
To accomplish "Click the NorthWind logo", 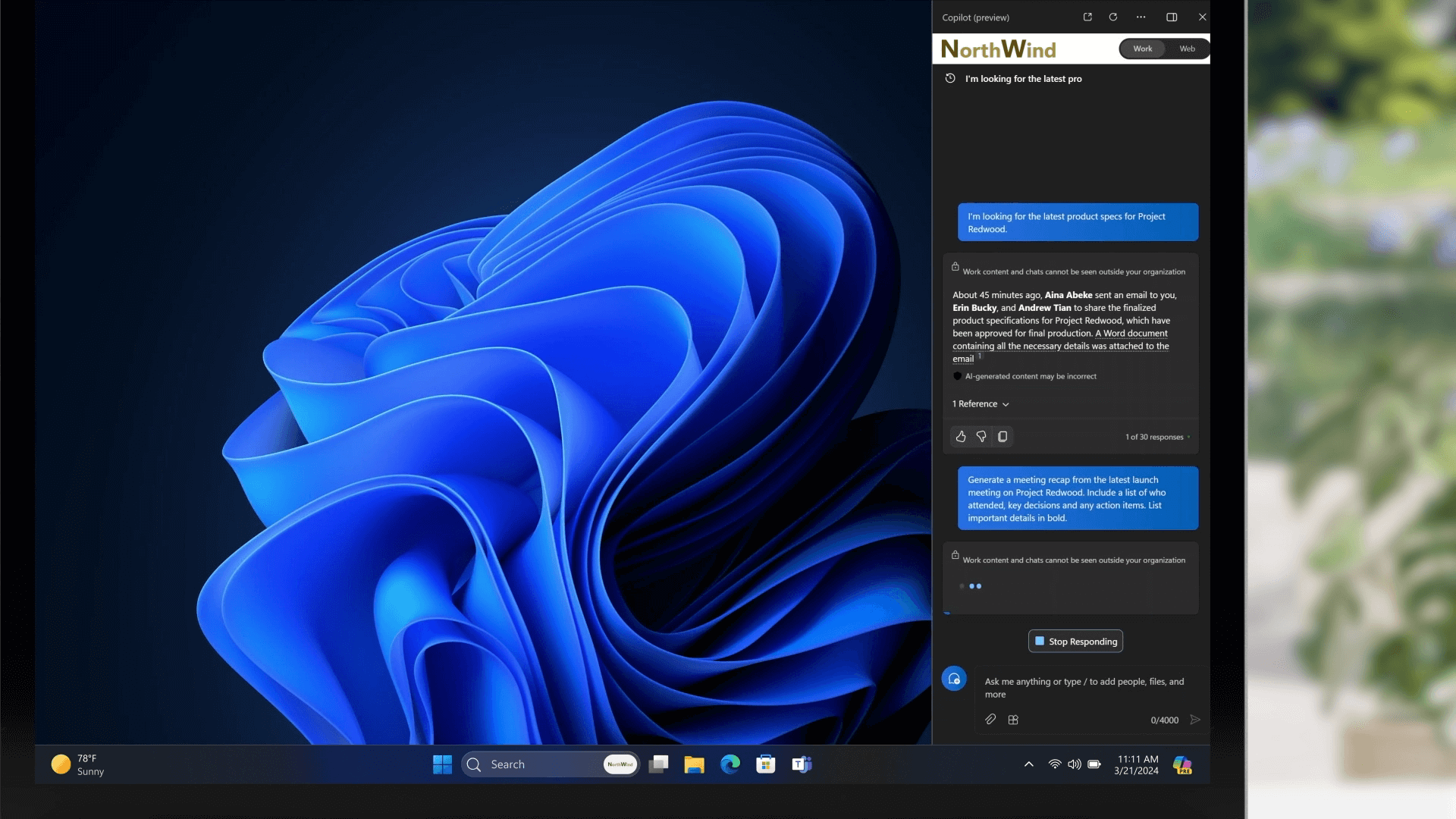I will 998,49.
